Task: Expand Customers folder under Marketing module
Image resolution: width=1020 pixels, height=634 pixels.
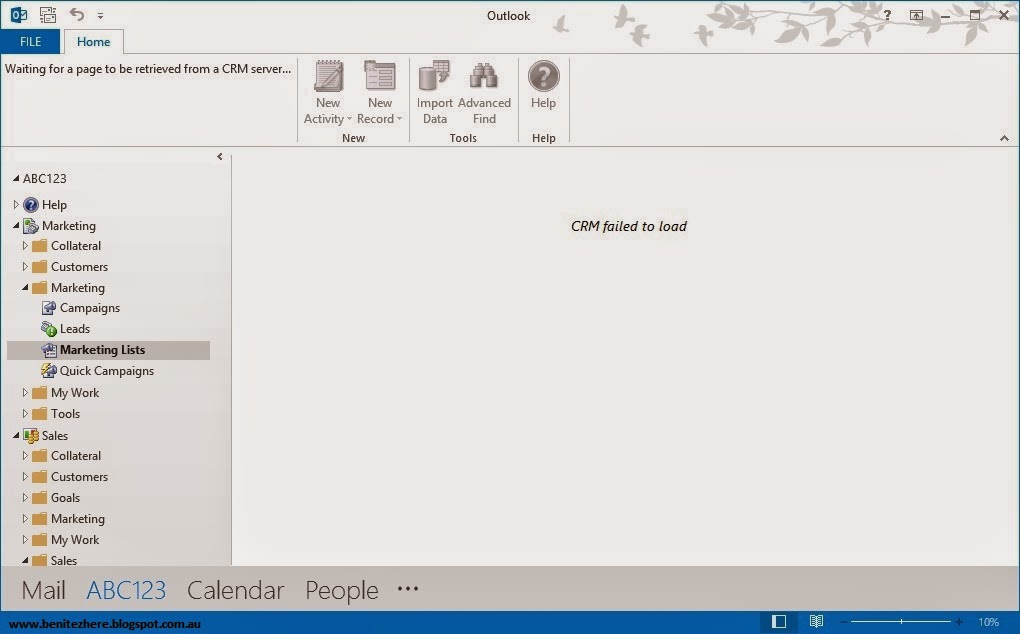Action: (x=25, y=267)
